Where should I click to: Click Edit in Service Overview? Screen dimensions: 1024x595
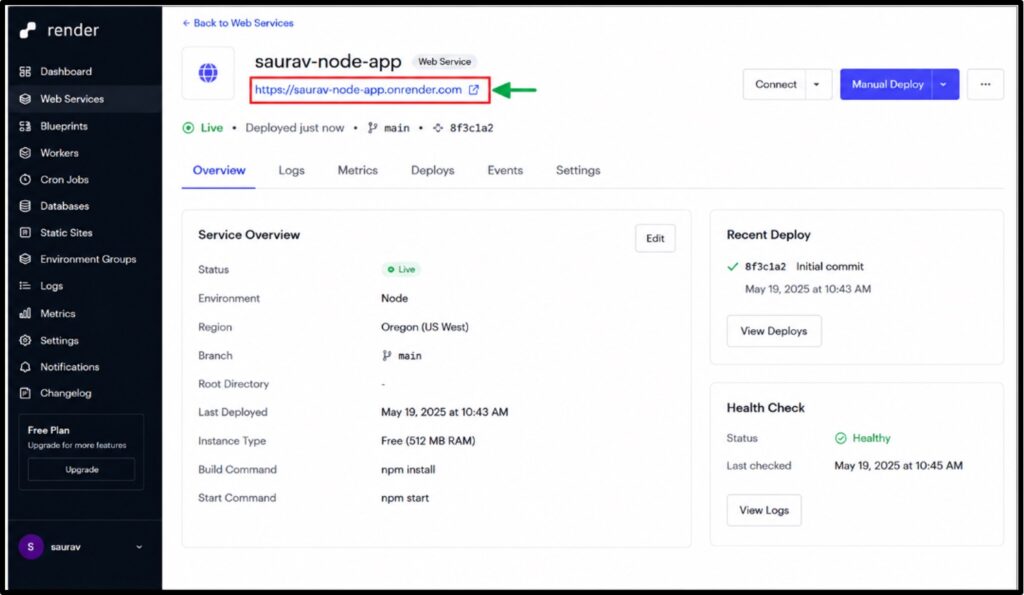point(655,238)
